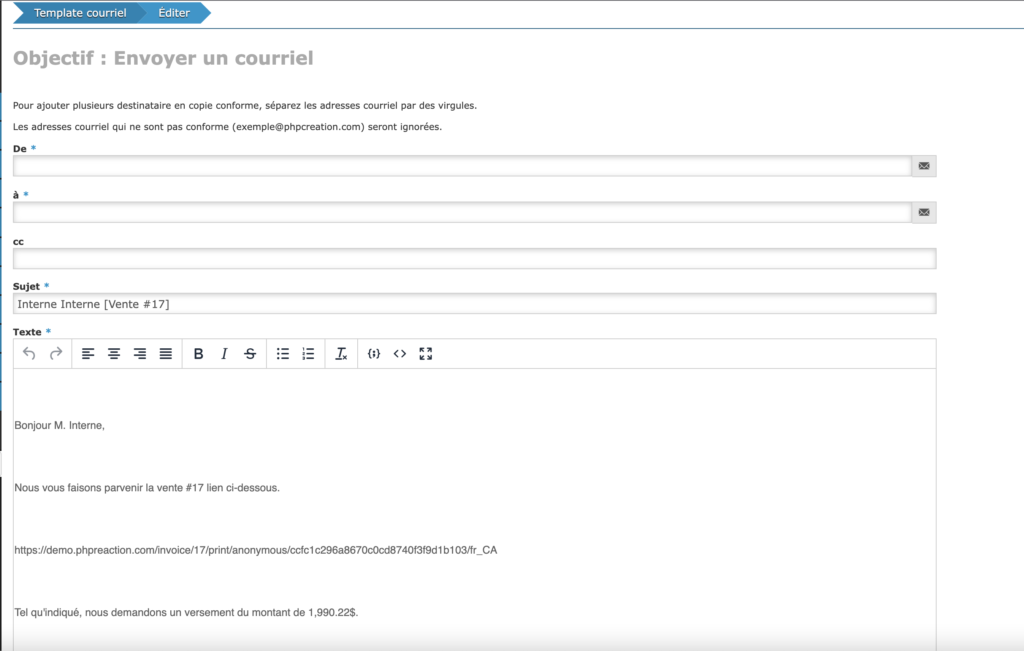This screenshot has width=1024, height=651.
Task: Justify text in the editor
Action: click(166, 354)
